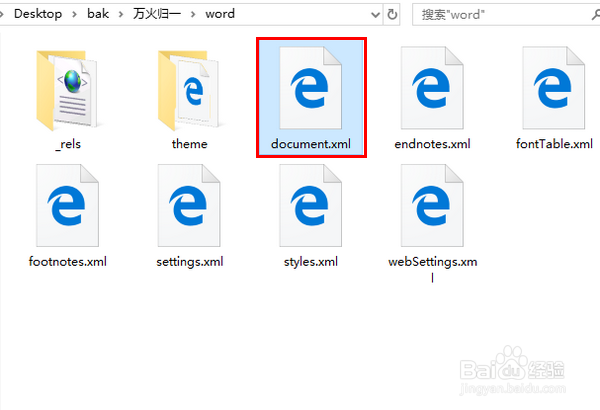Expand the chevron after bak in path

click(121, 15)
